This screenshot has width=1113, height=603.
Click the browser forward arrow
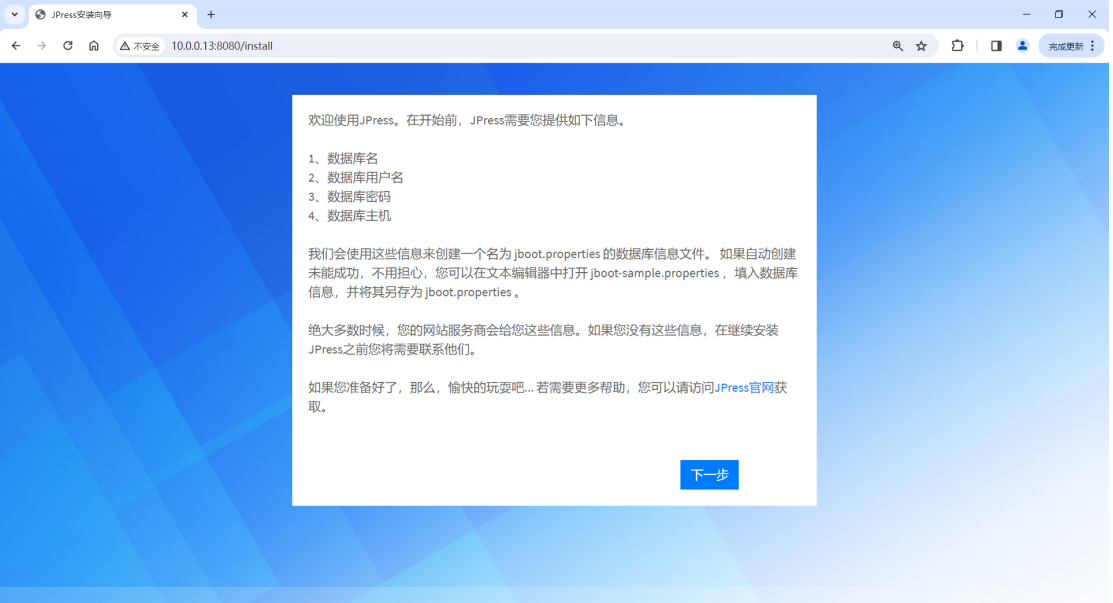[x=42, y=46]
